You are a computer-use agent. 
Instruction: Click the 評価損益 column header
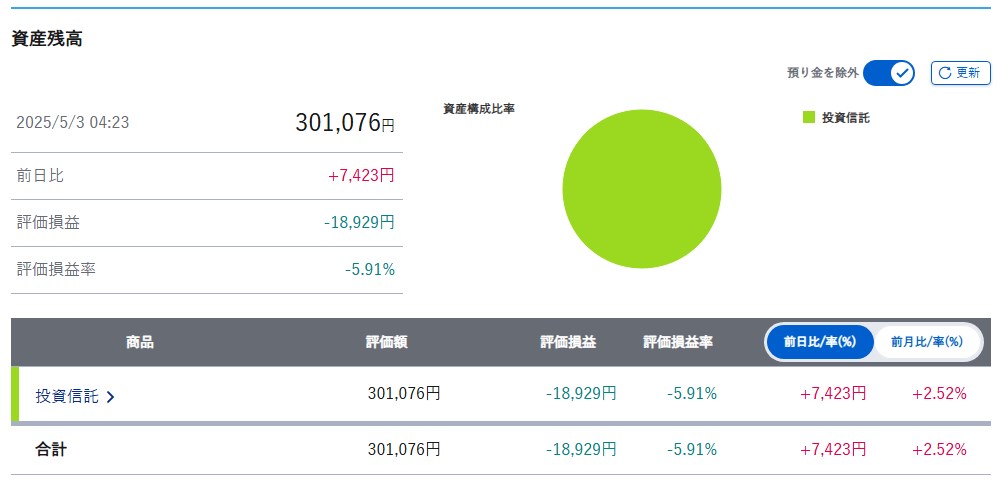[568, 343]
